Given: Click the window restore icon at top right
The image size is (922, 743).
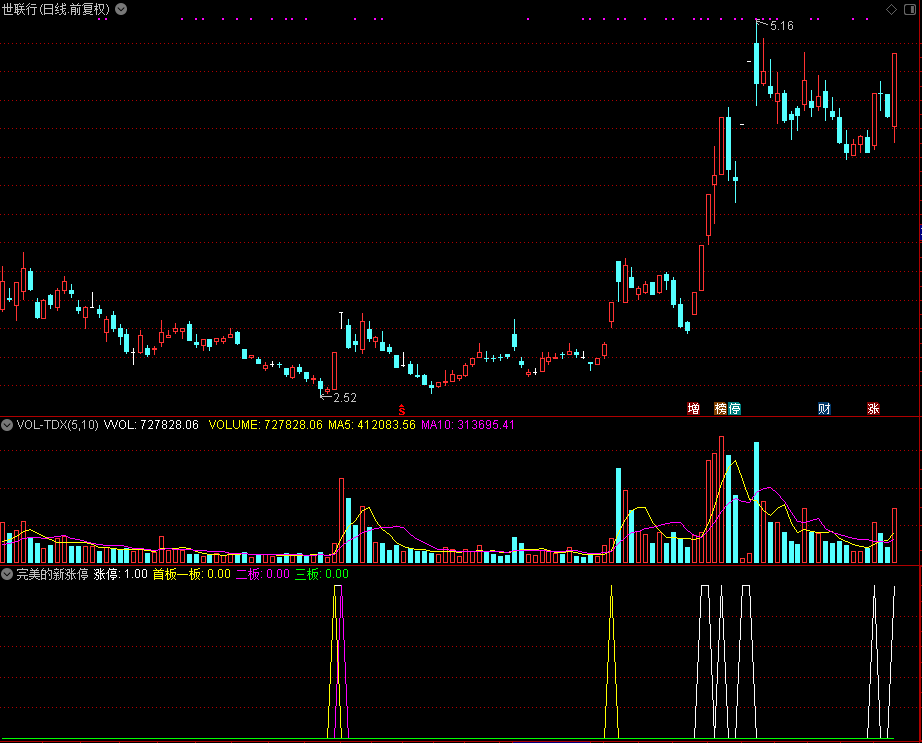Looking at the screenshot, I should click(909, 9).
